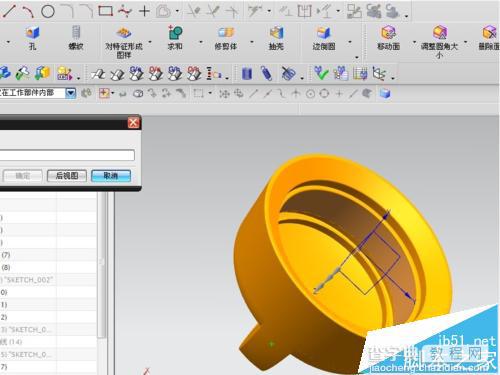Select the Studio Spline tool

click(x=125, y=11)
